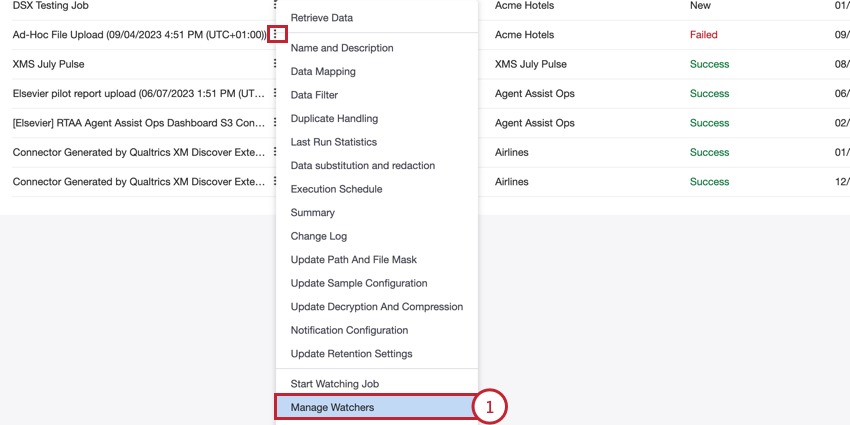Click Start Watching Job

pyautogui.click(x=334, y=383)
